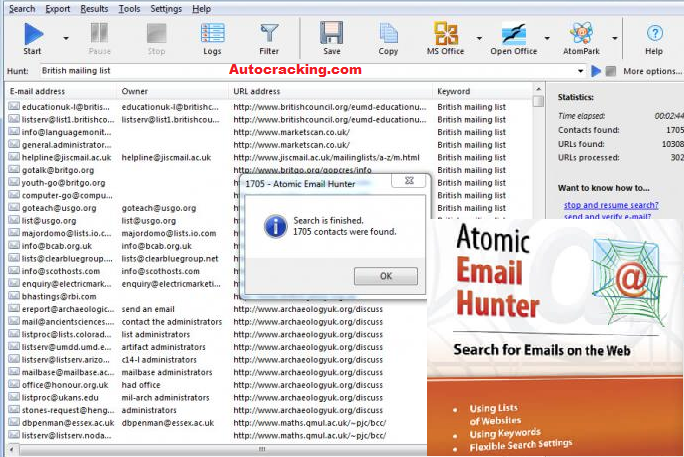
Task: Open the Results menu
Action: (x=94, y=9)
